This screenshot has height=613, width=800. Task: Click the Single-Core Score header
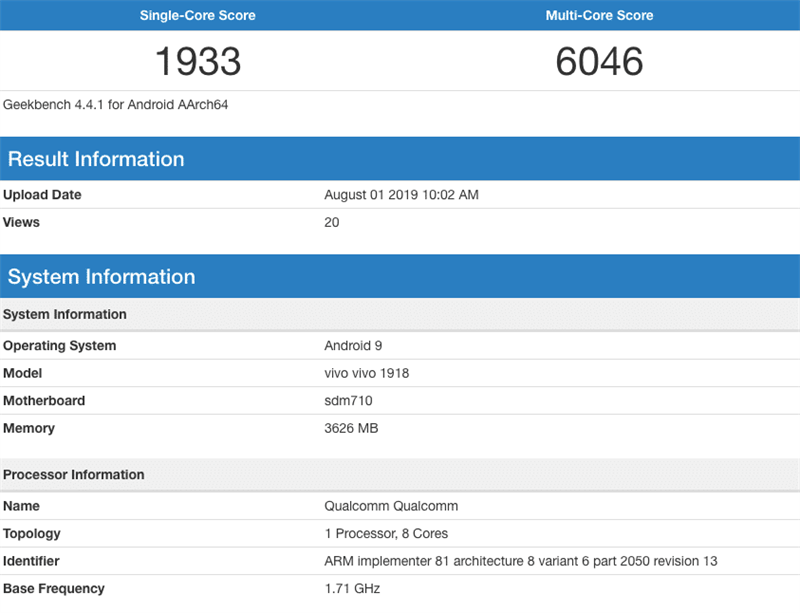(199, 15)
